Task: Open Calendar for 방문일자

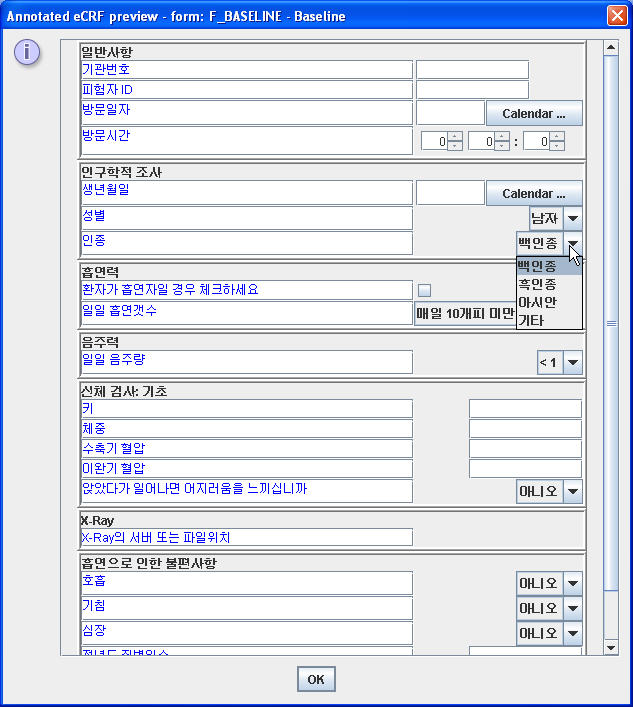Action: tap(534, 113)
